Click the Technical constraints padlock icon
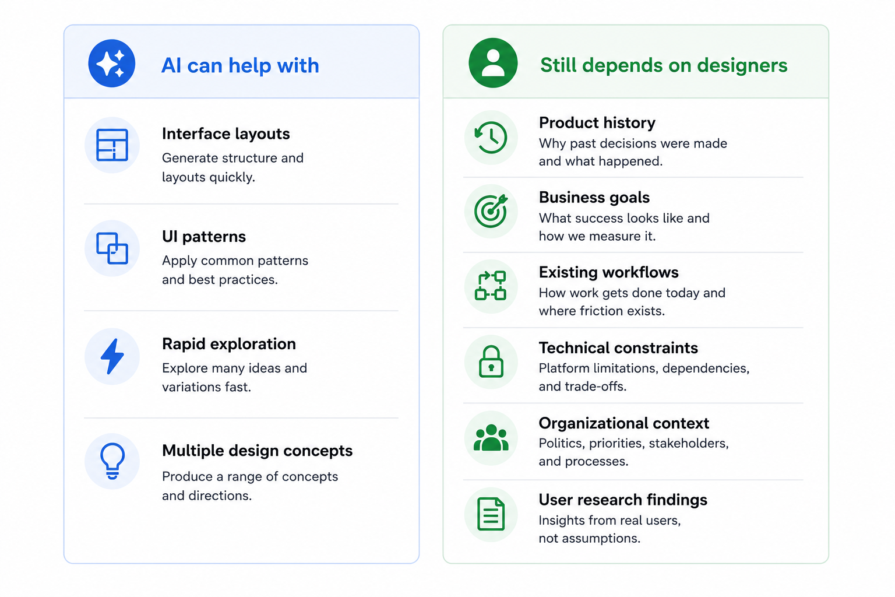Image resolution: width=895 pixels, height=597 pixels. pos(491,362)
